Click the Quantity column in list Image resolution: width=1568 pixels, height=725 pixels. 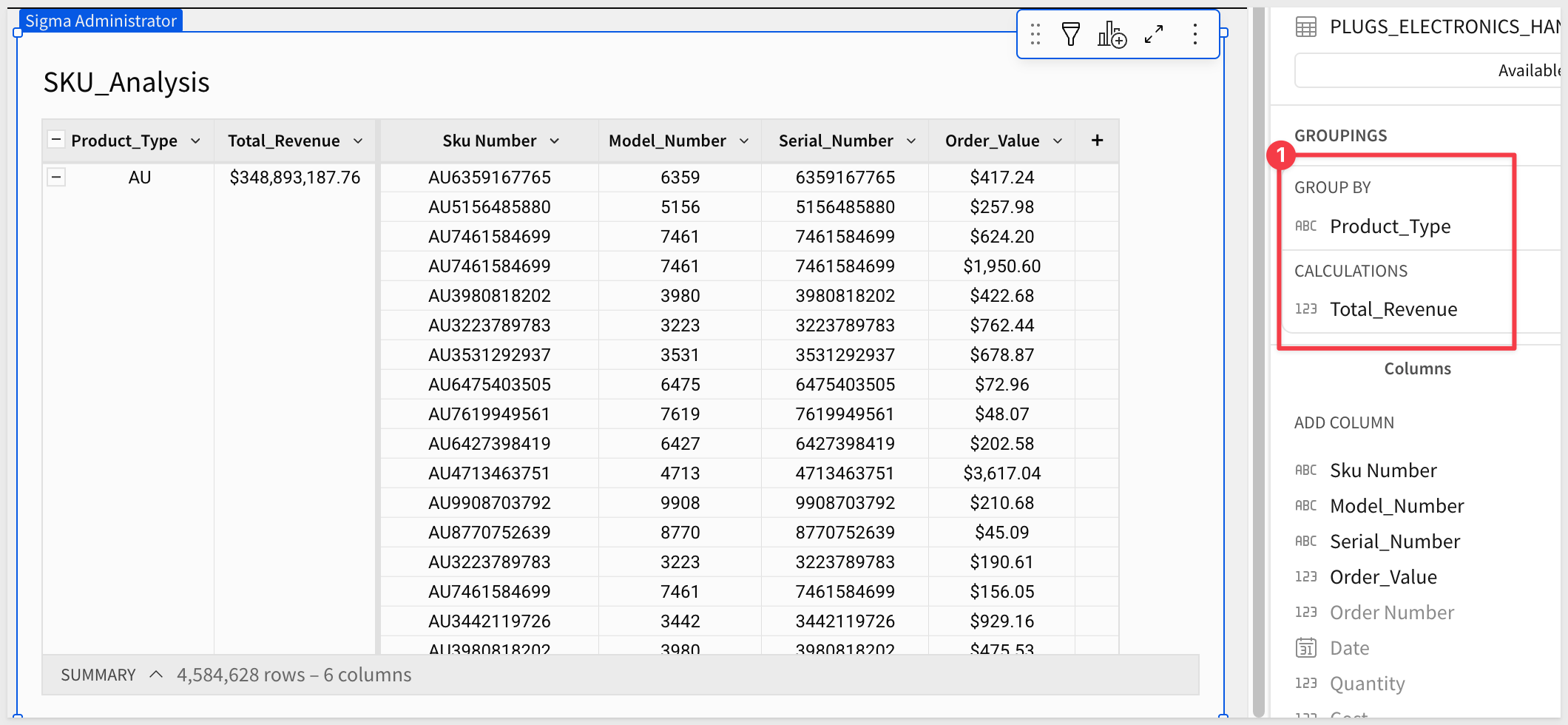pos(1367,684)
